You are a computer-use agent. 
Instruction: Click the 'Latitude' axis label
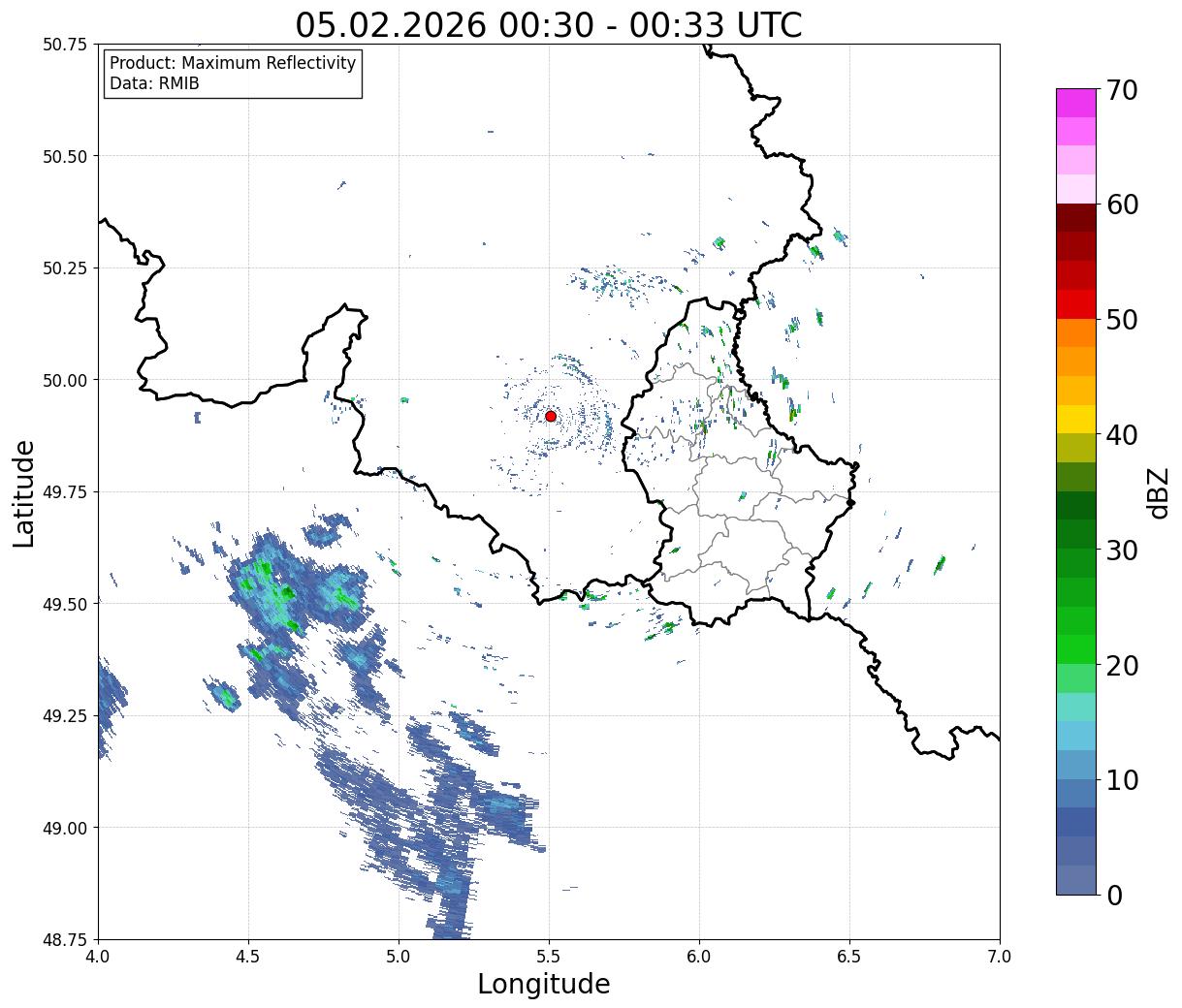pos(24,492)
